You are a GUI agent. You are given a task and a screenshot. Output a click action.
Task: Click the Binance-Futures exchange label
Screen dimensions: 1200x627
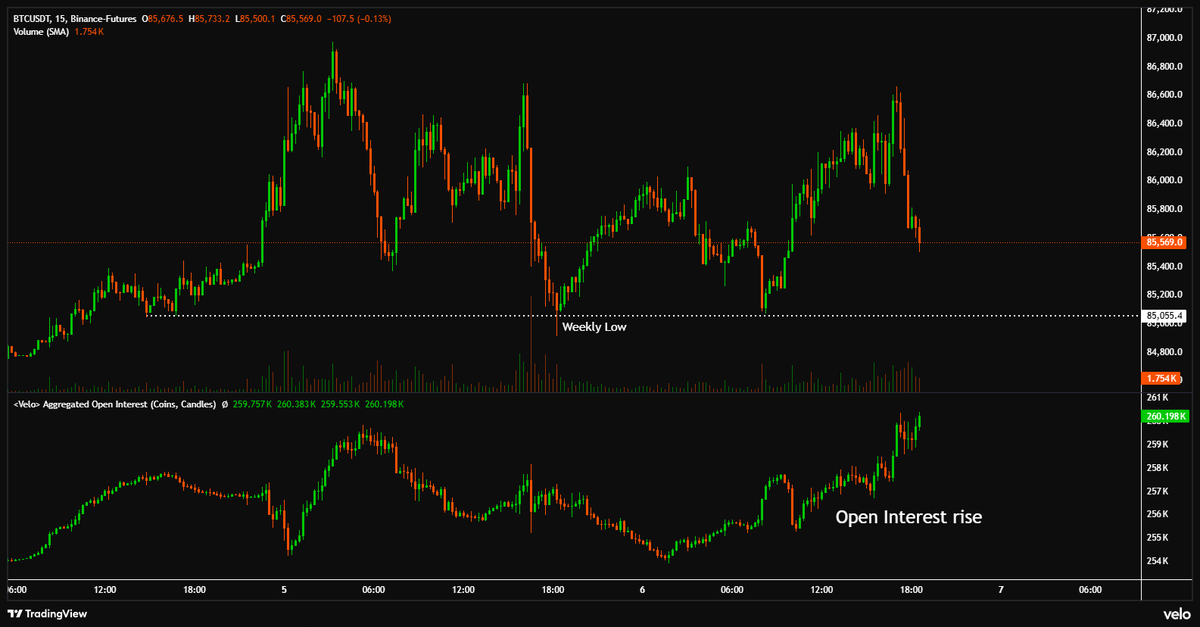pyautogui.click(x=104, y=19)
